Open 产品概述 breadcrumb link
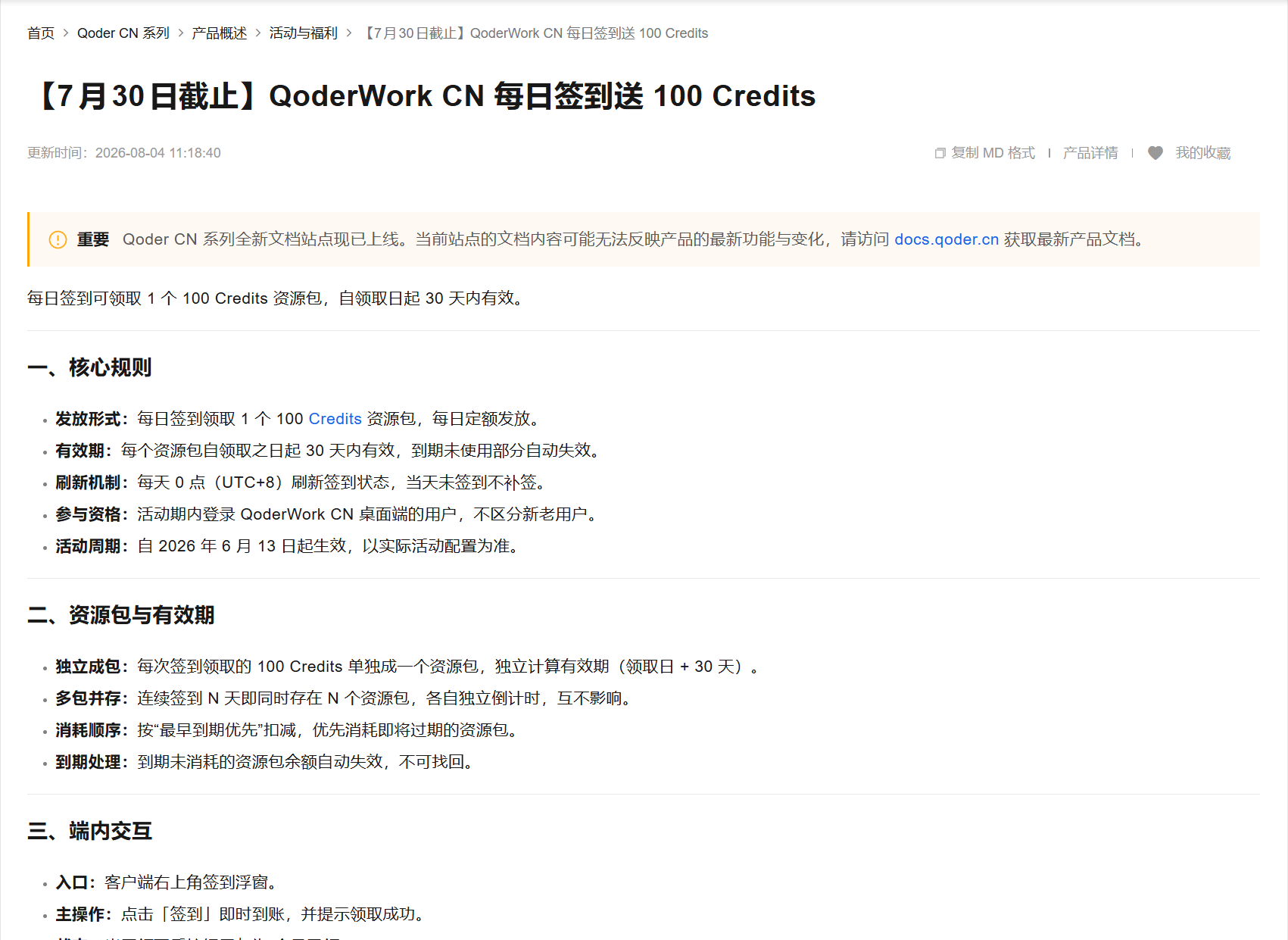The width and height of the screenshot is (1288, 940). coord(220,33)
